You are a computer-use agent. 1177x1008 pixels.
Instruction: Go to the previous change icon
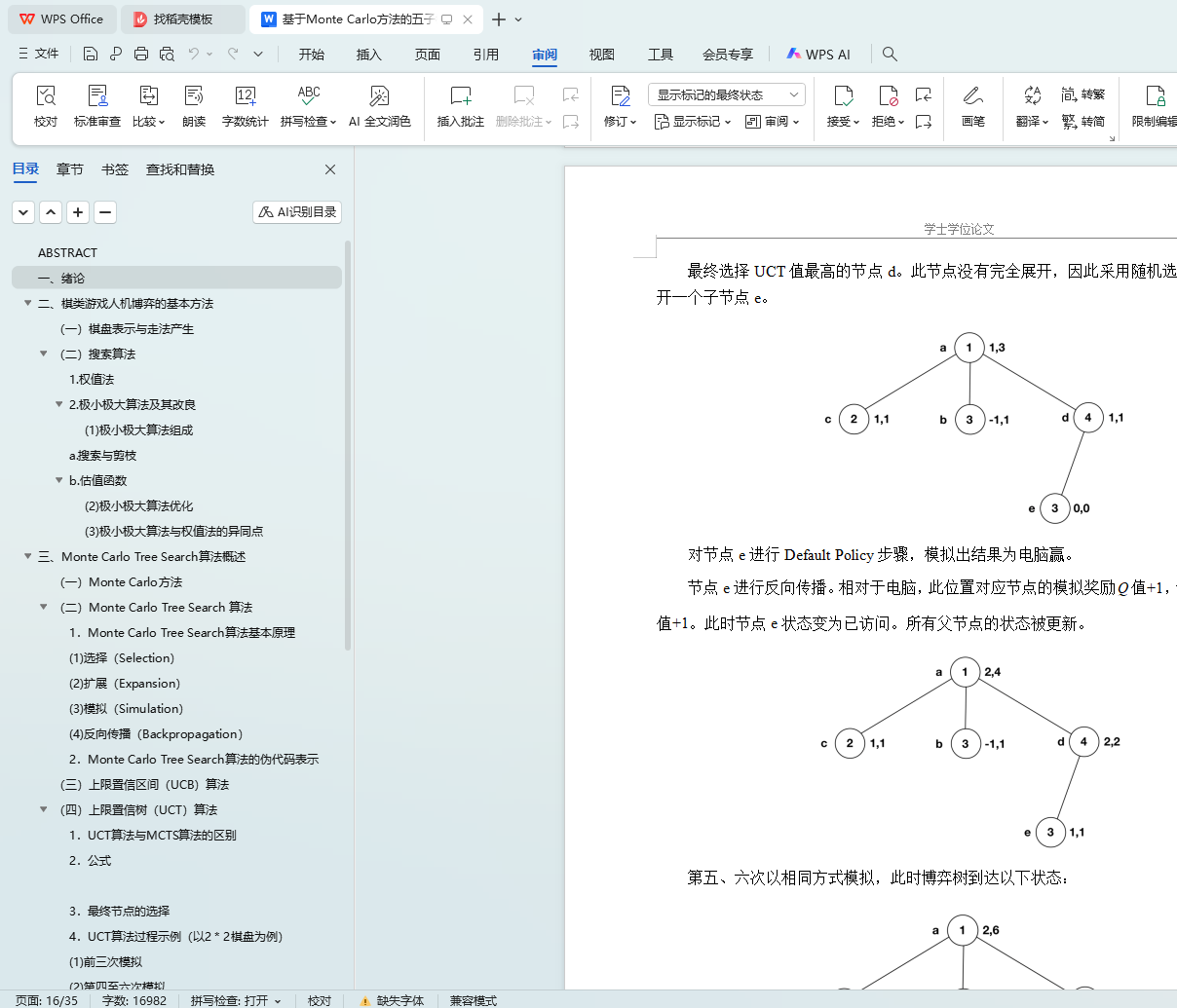point(924,94)
